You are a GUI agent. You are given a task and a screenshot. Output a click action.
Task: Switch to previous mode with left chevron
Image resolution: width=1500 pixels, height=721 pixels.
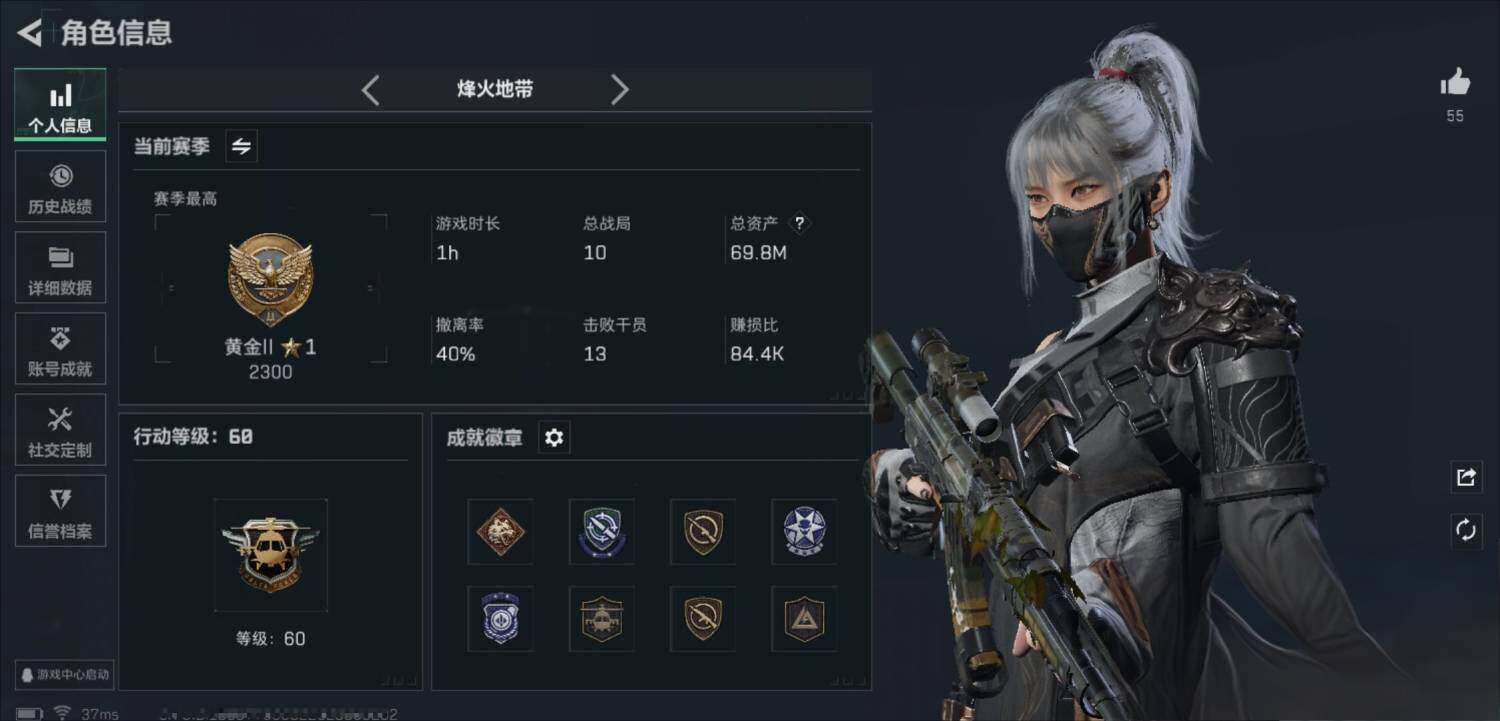click(370, 90)
